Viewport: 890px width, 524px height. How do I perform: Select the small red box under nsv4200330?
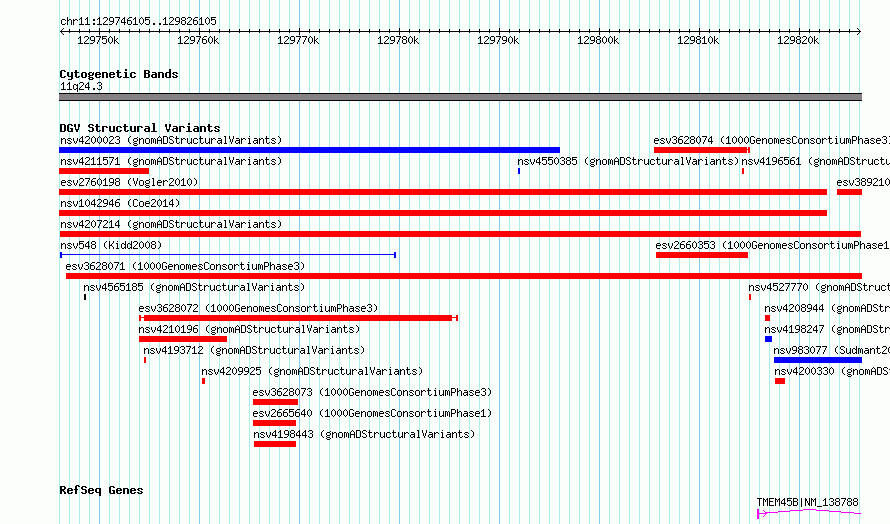point(780,382)
